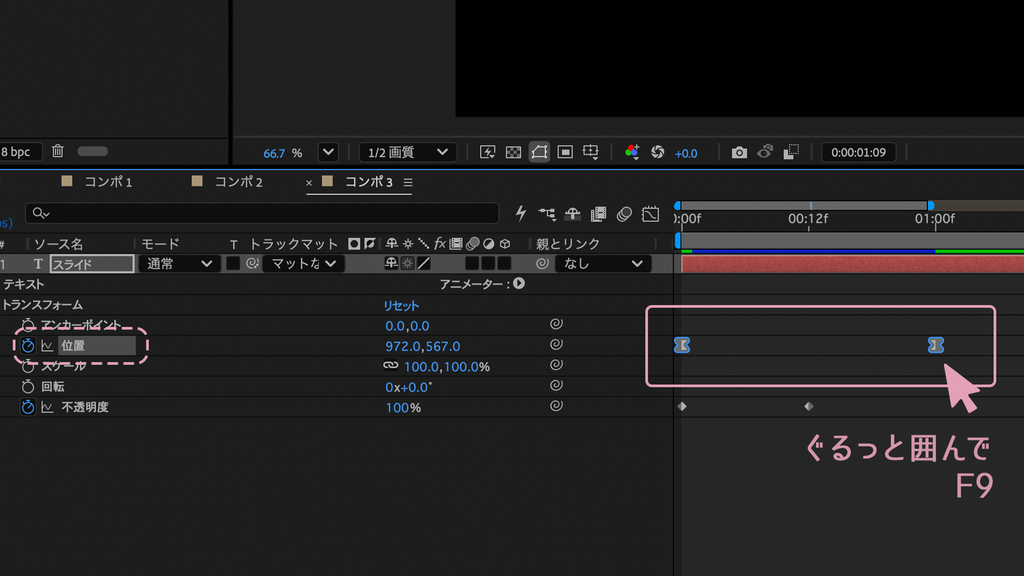Toggle the 位置 stopwatch
Screen dimensions: 1024x576
27,345
